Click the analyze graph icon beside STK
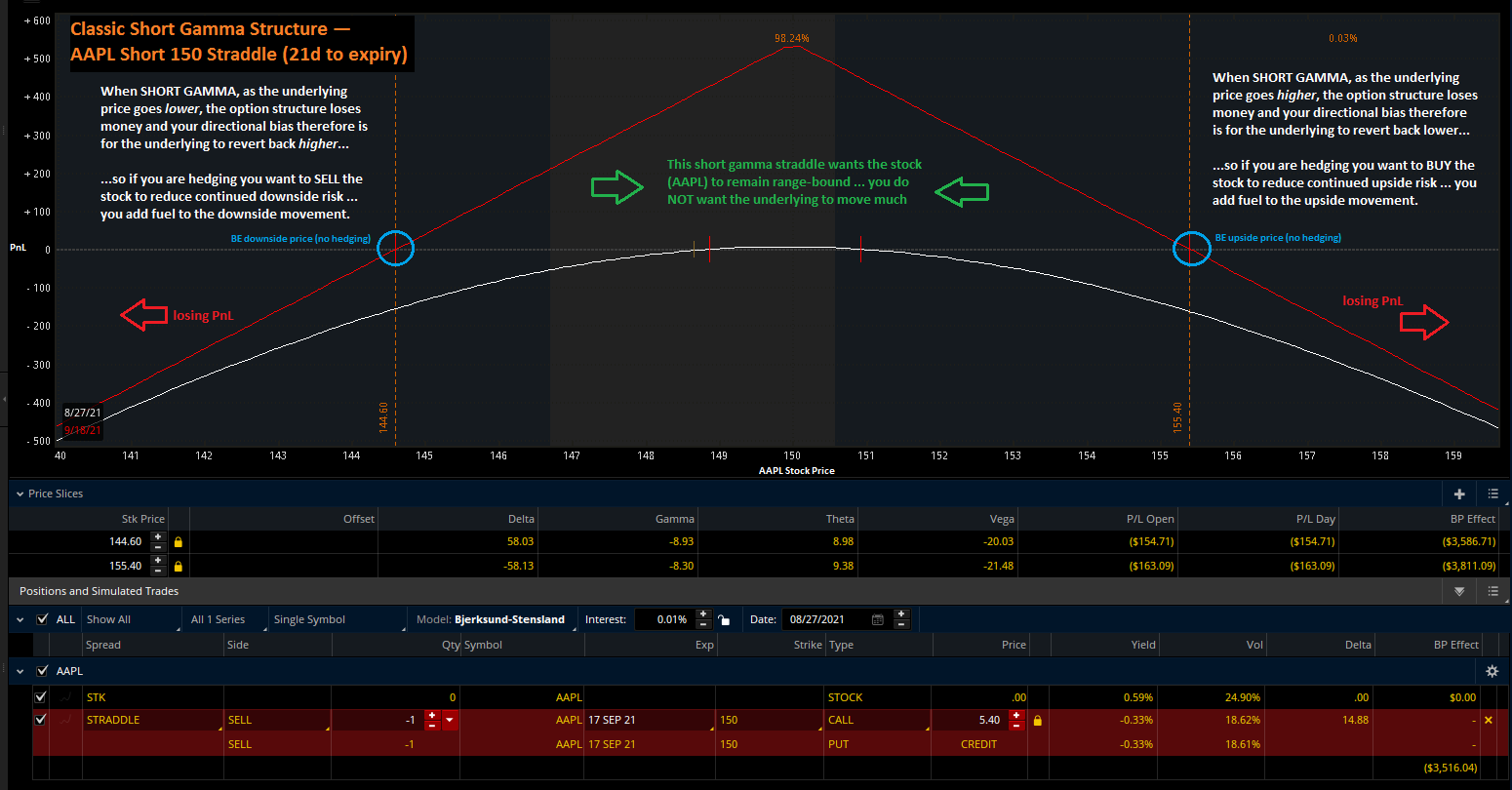This screenshot has height=790, width=1512. tap(64, 696)
